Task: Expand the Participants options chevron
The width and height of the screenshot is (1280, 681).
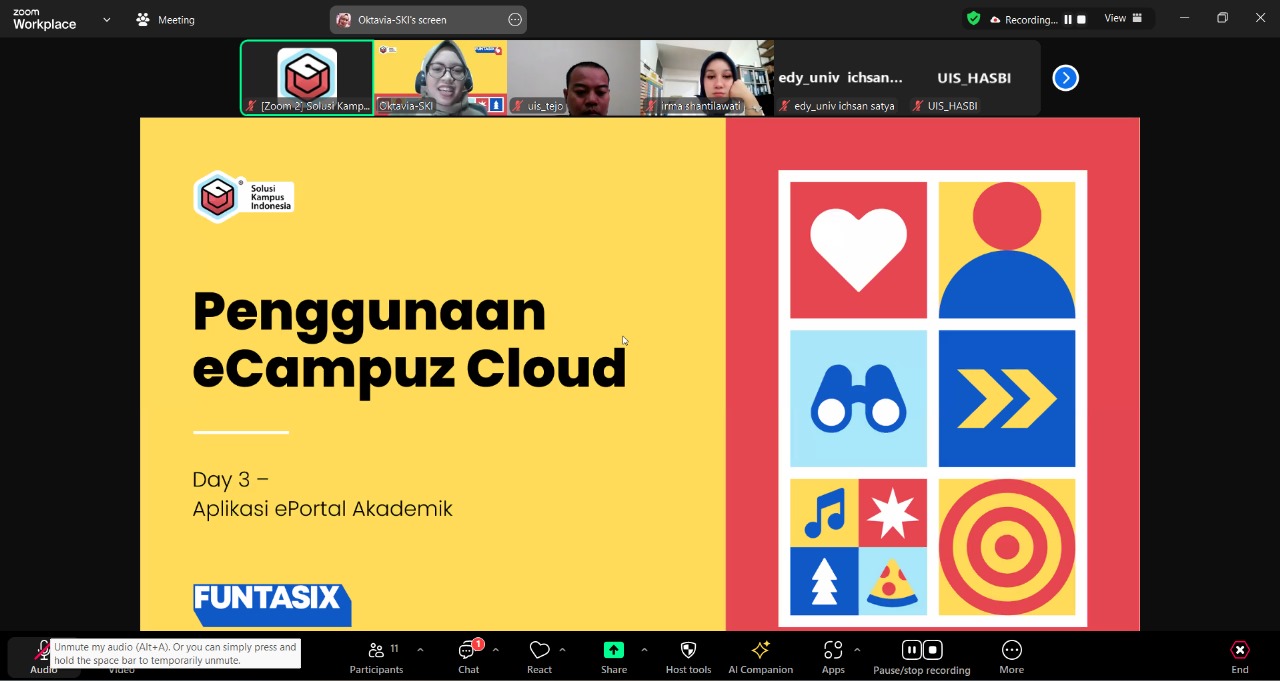Action: (x=420, y=650)
